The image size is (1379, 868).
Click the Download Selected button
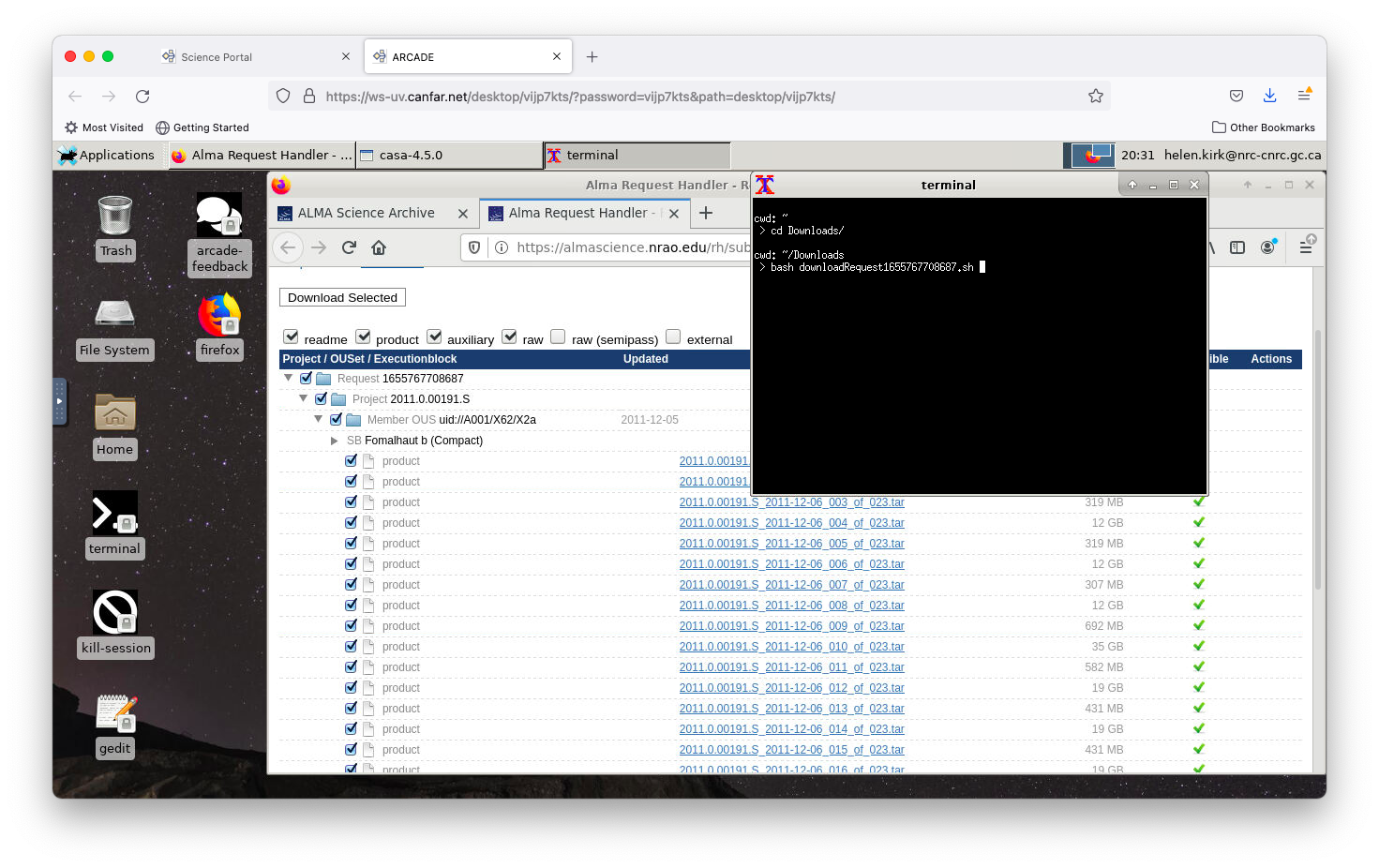pyautogui.click(x=342, y=298)
